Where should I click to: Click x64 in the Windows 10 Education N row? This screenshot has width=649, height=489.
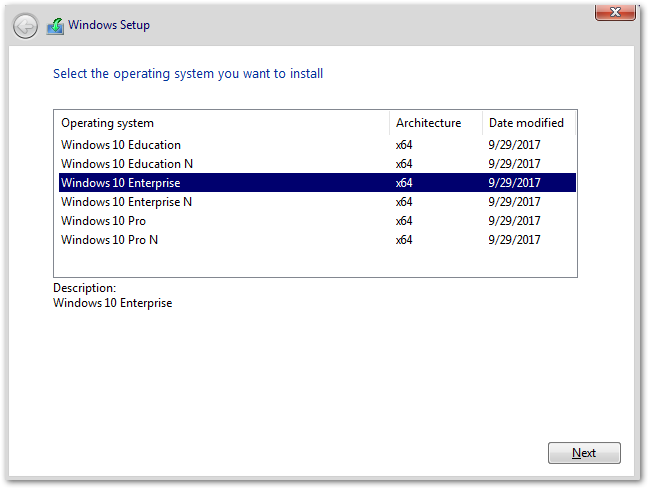point(404,164)
